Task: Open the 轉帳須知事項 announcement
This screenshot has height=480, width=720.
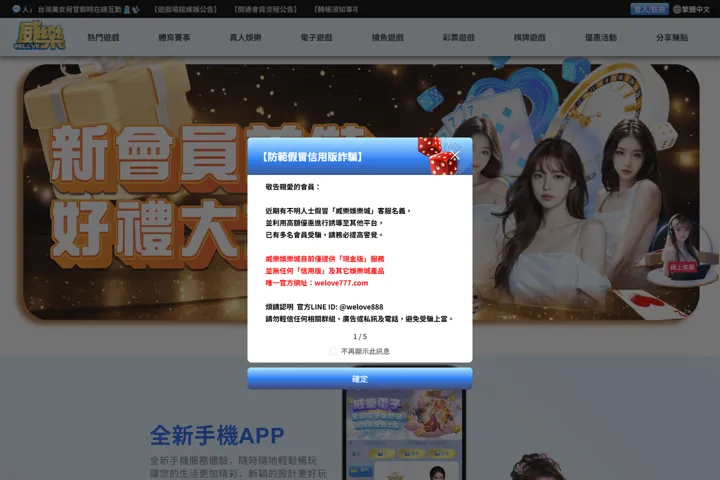Action: 336,9
